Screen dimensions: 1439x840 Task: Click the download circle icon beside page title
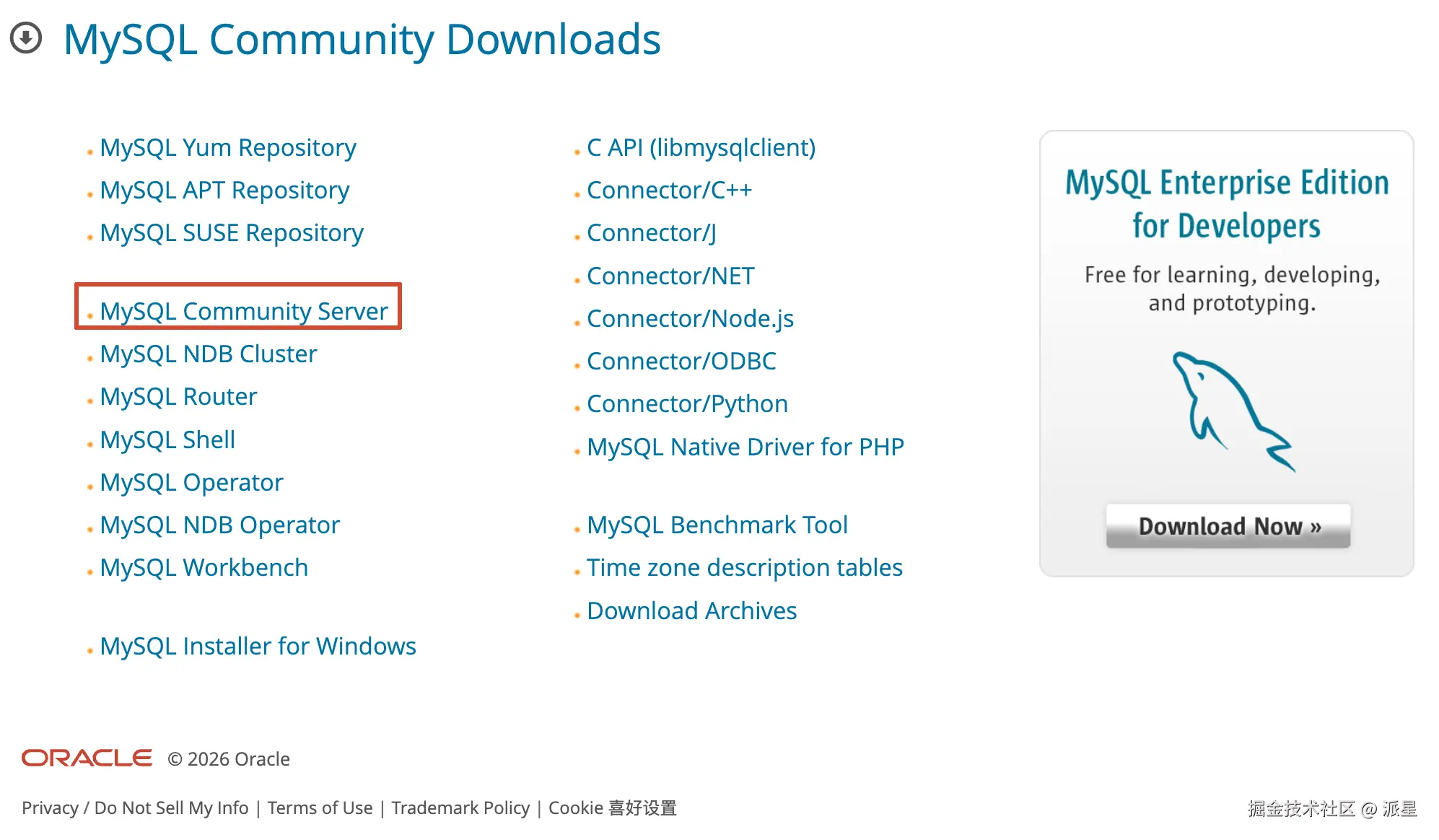point(26,38)
